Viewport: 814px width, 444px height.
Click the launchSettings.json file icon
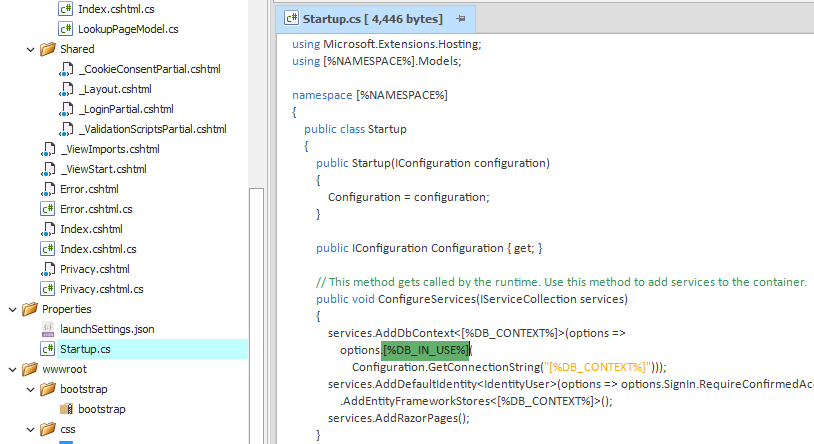(47, 329)
